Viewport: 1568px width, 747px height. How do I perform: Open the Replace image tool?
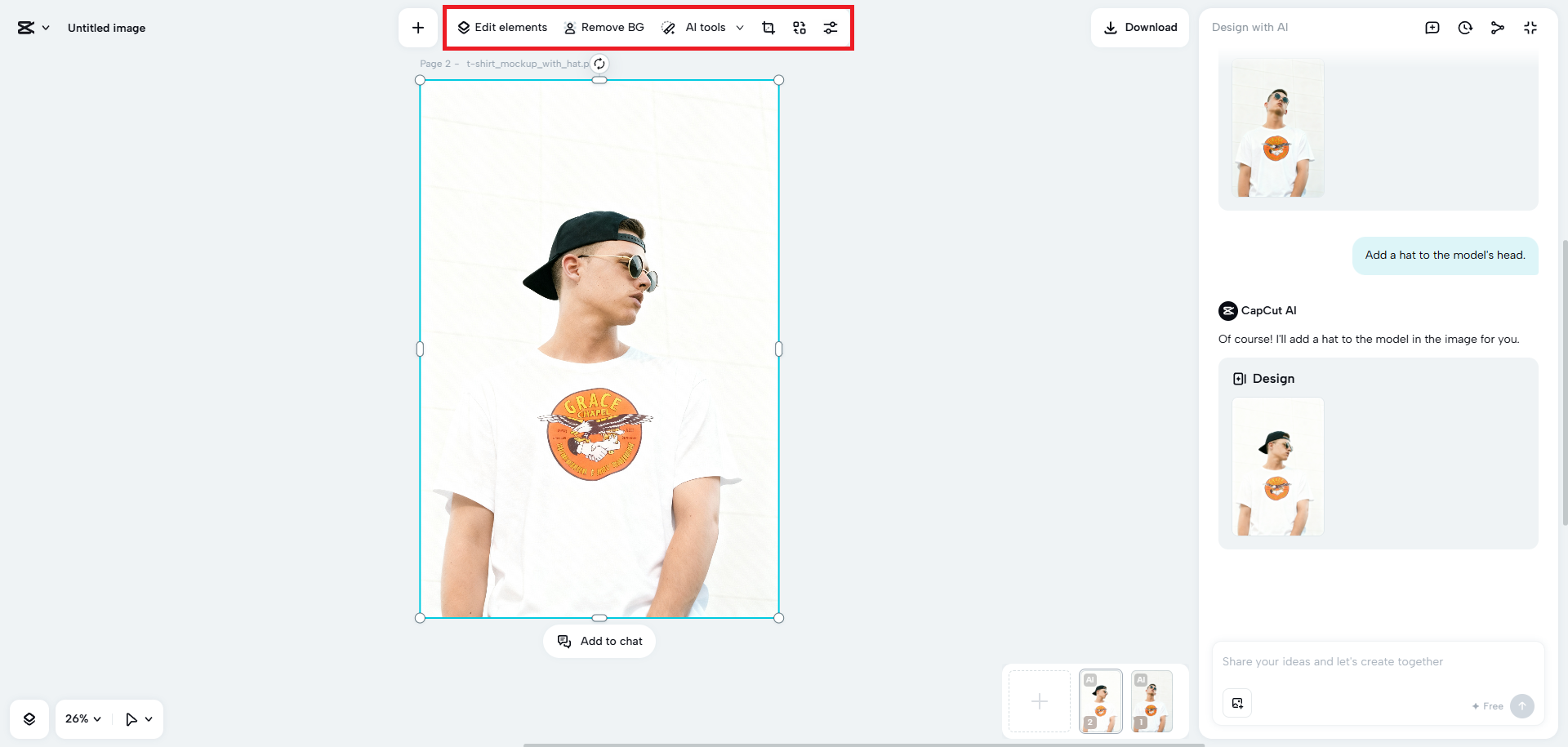(800, 27)
